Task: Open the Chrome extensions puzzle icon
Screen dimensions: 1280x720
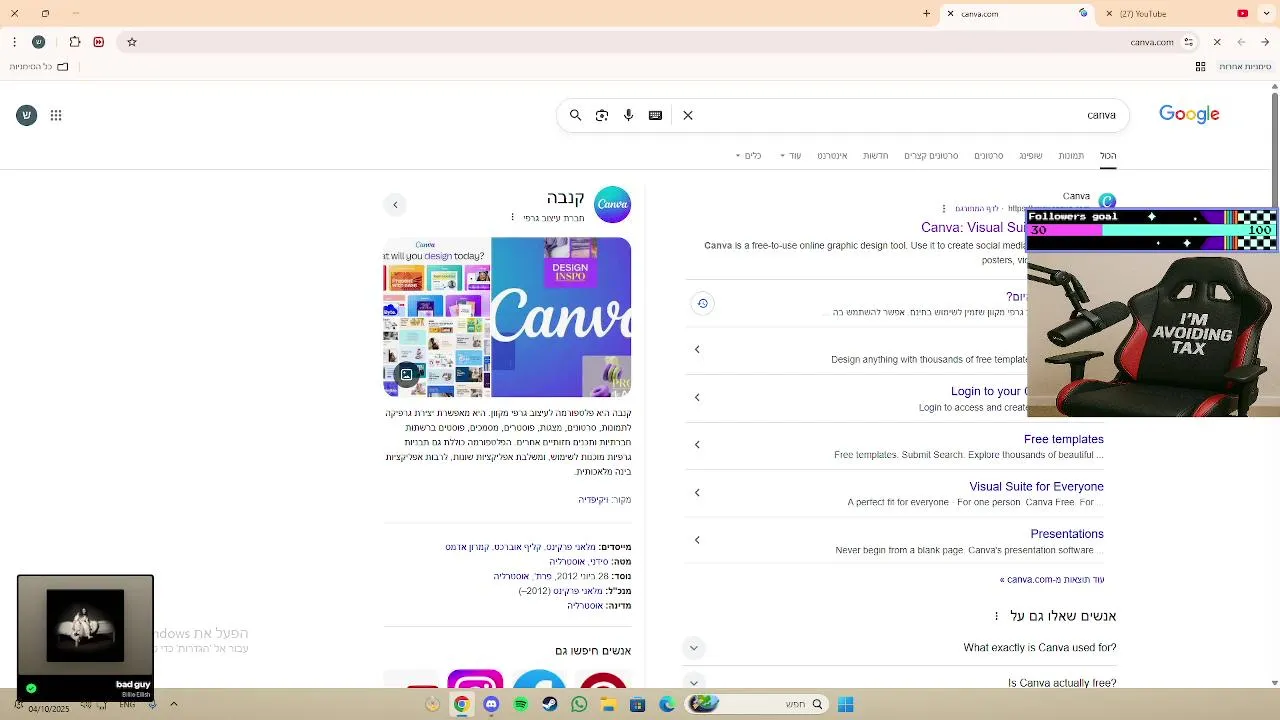Action: click(x=75, y=42)
